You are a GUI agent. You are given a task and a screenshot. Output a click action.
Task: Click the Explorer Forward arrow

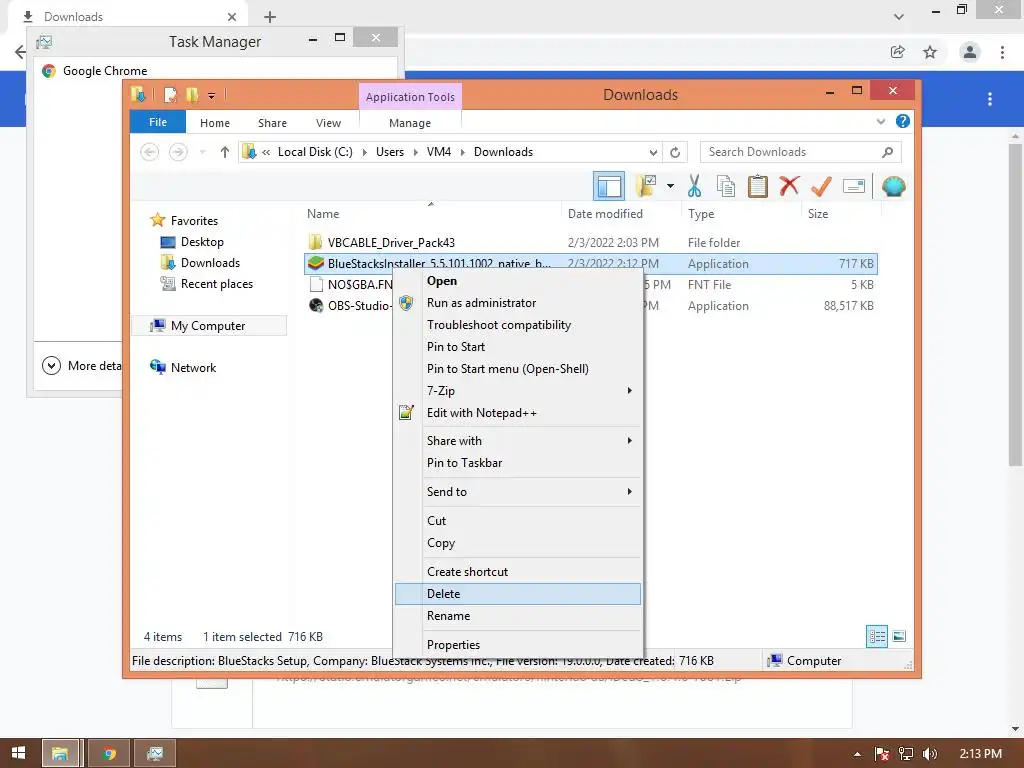[178, 152]
